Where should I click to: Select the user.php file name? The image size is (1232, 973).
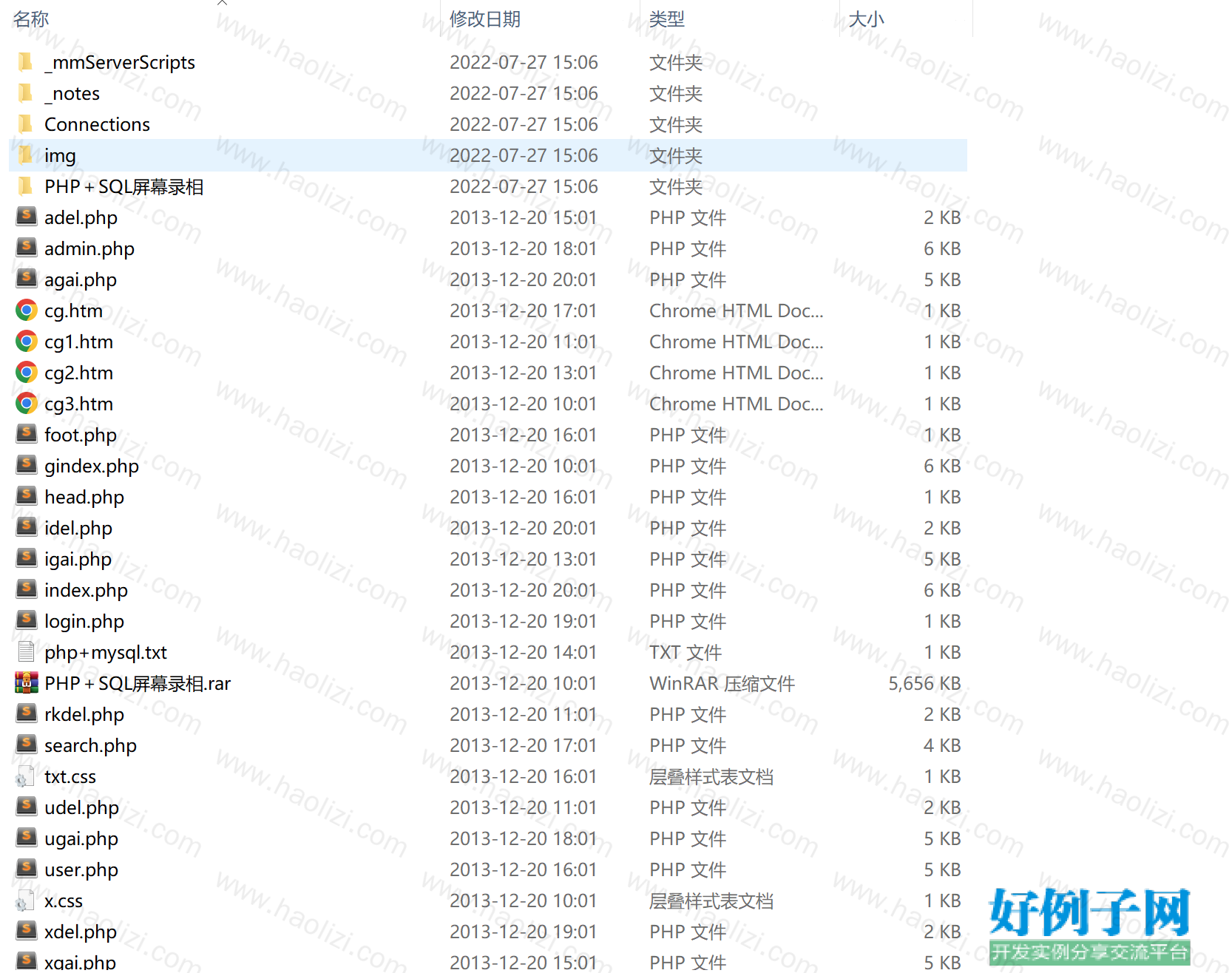point(81,869)
